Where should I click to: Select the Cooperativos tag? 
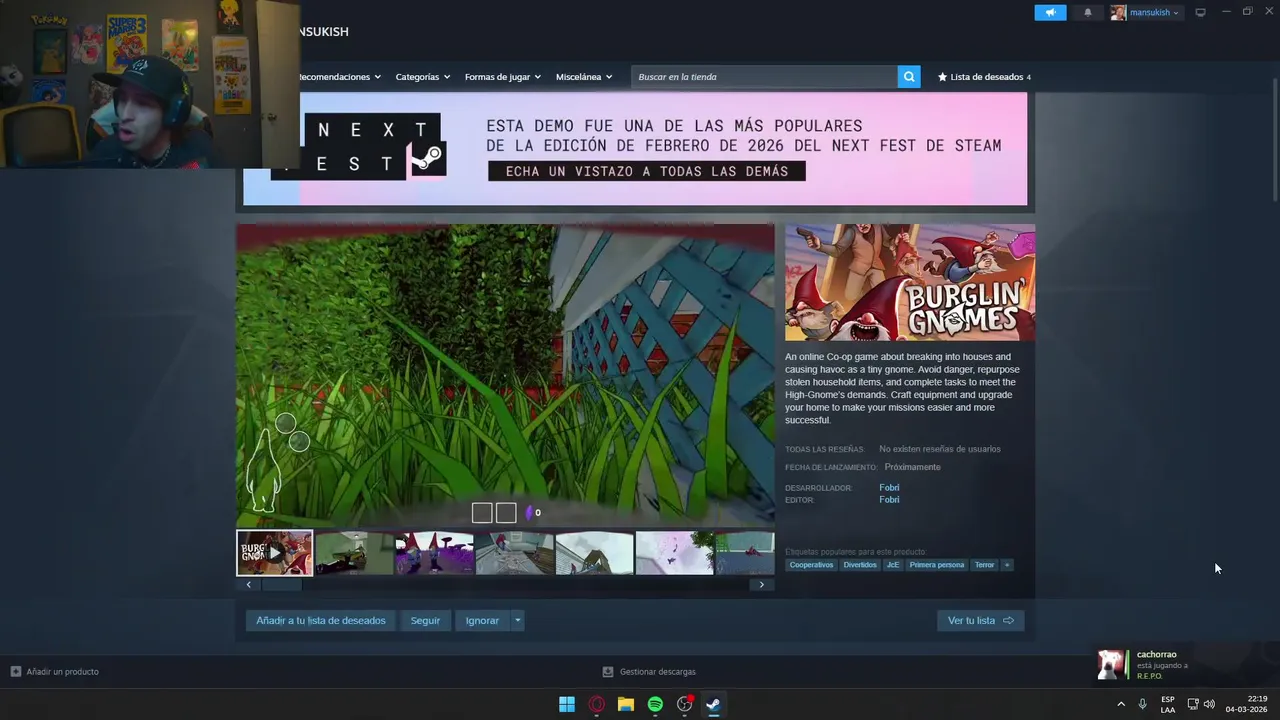(811, 565)
